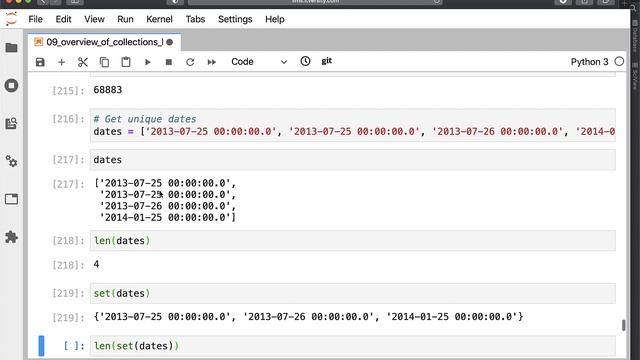Copy the selected cells
The height and width of the screenshot is (360, 640).
coord(104,62)
